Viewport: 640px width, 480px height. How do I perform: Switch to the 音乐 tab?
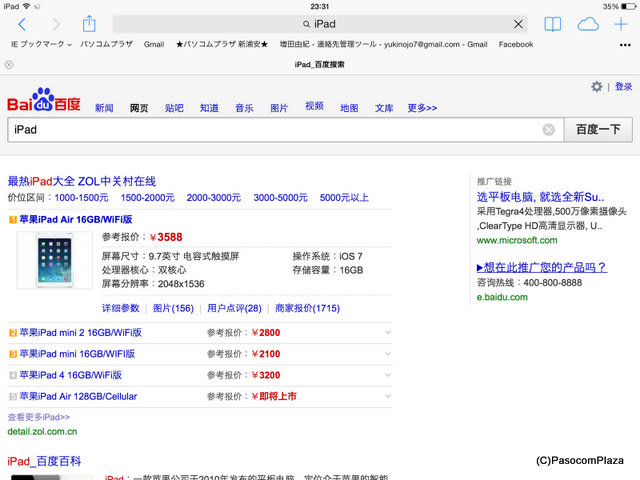(x=244, y=108)
